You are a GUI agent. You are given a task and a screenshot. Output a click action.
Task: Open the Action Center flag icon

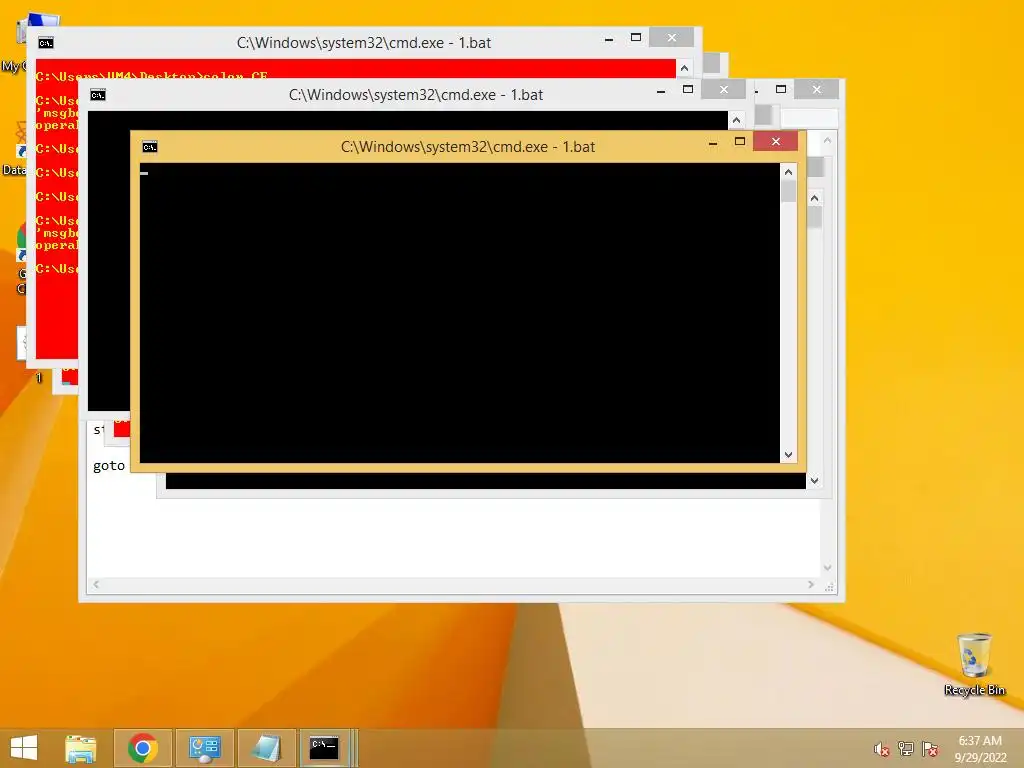930,749
